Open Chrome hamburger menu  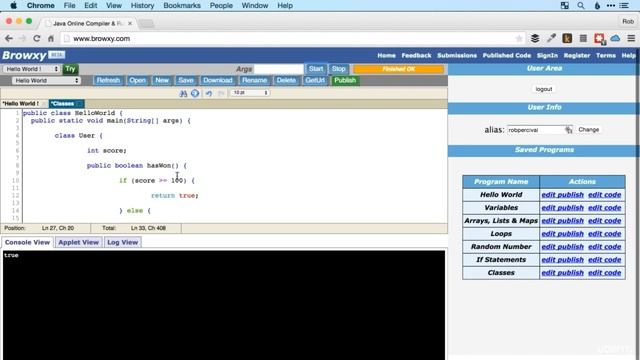[x=631, y=38]
